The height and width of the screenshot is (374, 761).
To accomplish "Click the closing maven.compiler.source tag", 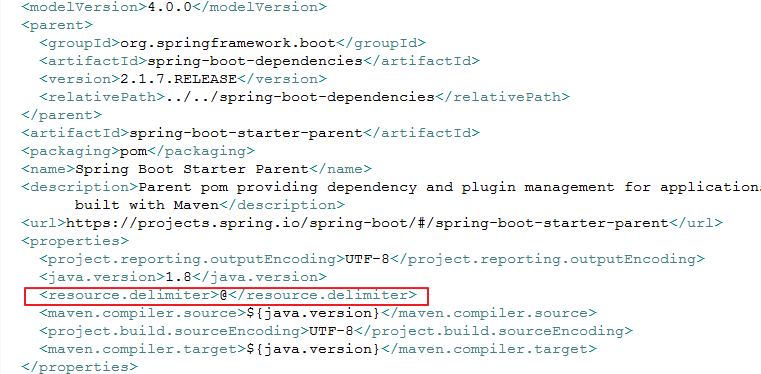I will 489,313.
